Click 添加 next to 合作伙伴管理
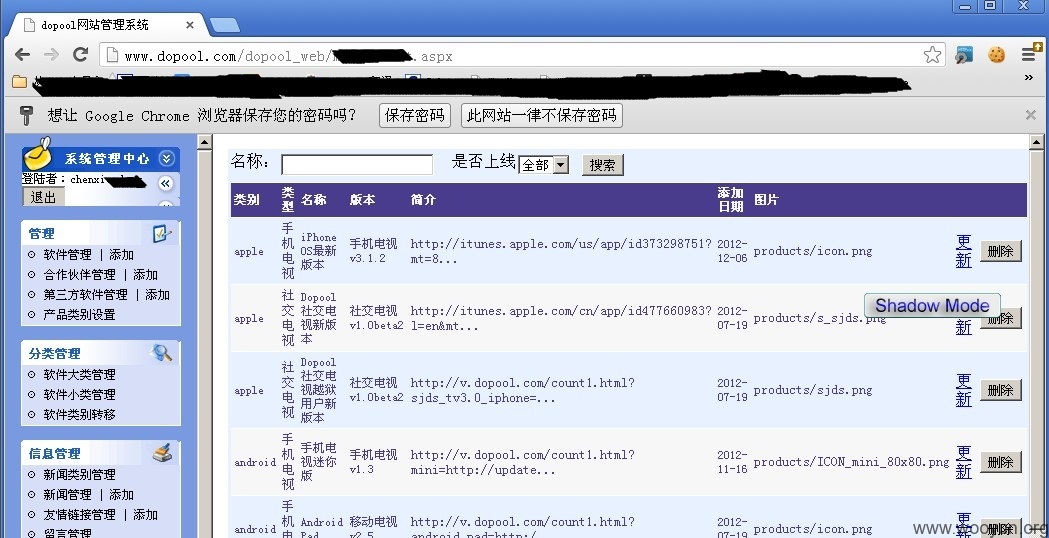 [146, 275]
